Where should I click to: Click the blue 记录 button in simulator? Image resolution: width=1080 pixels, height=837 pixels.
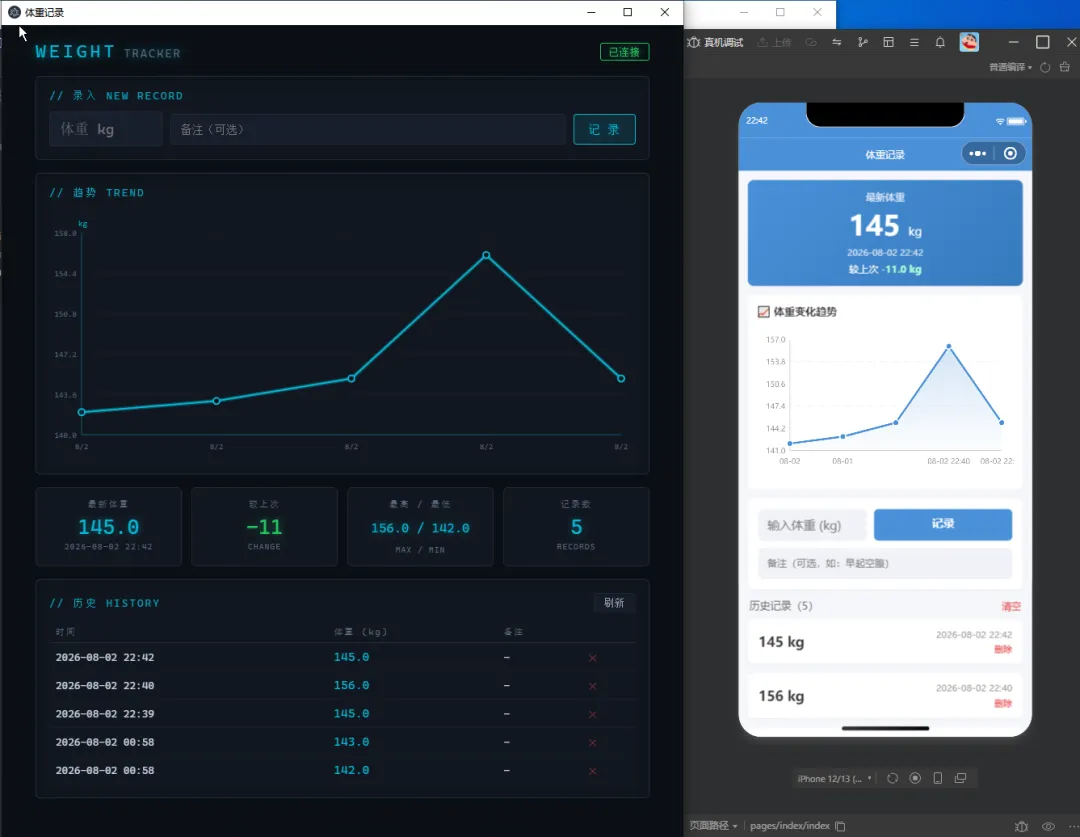(943, 524)
